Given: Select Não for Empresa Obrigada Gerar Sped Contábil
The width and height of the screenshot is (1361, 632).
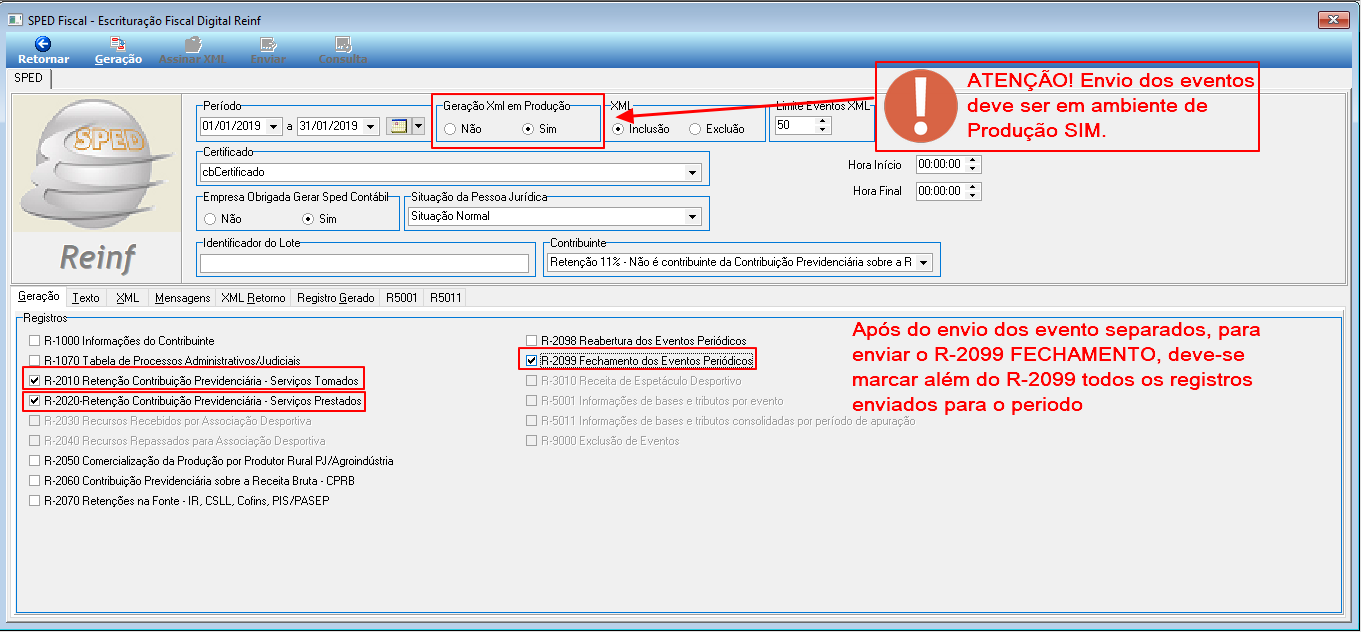Looking at the screenshot, I should [210, 219].
